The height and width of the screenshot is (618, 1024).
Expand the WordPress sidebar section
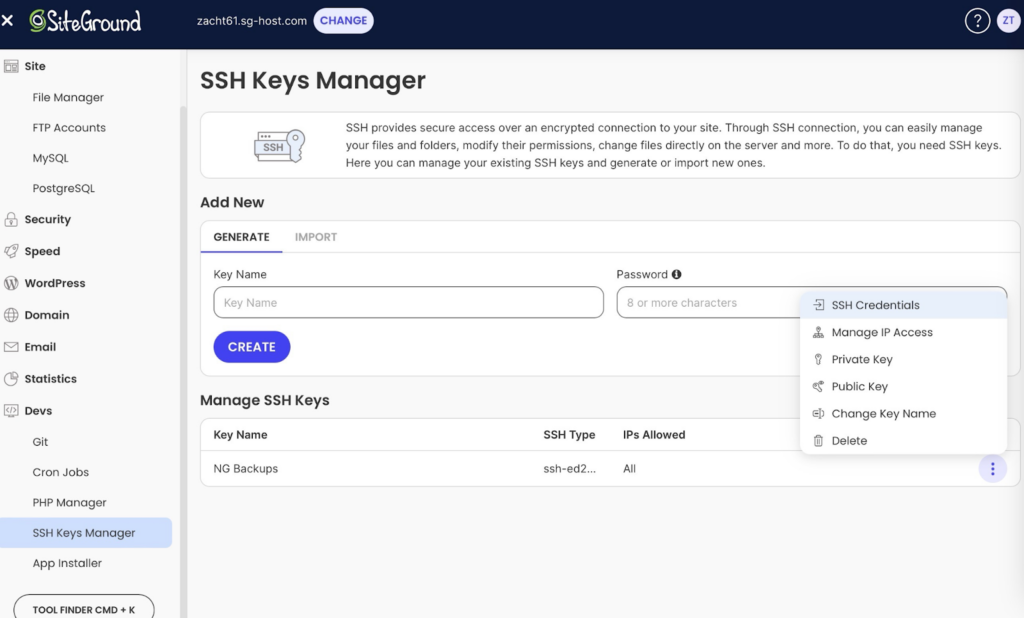(54, 283)
